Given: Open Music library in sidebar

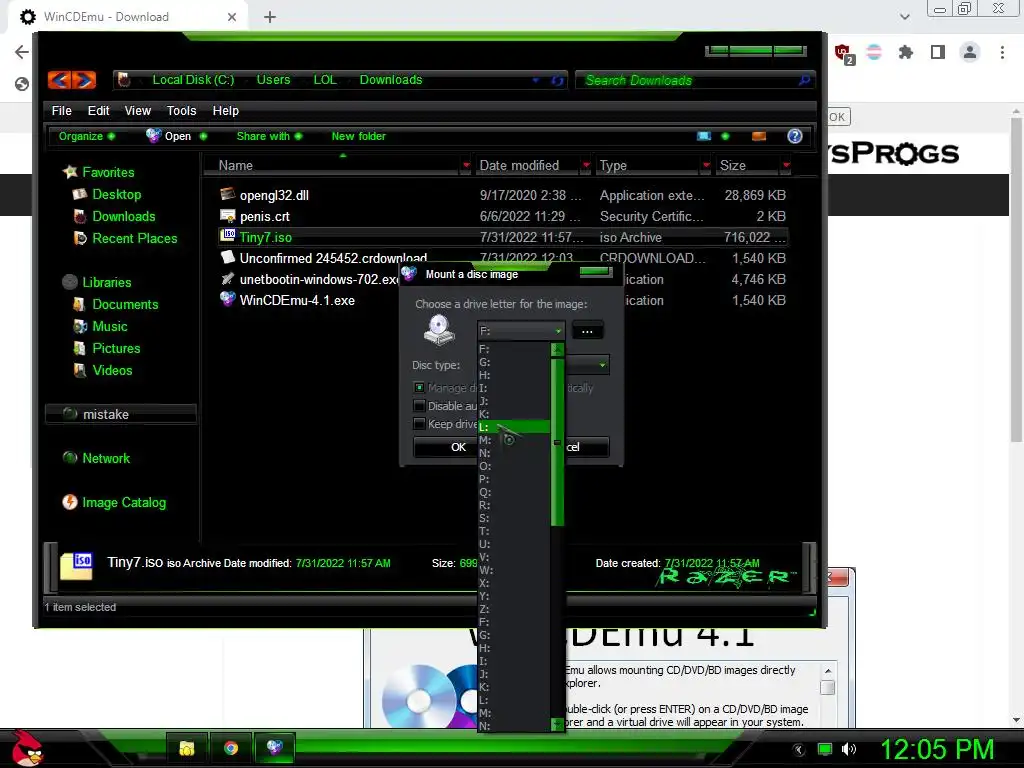Looking at the screenshot, I should click(x=110, y=327).
